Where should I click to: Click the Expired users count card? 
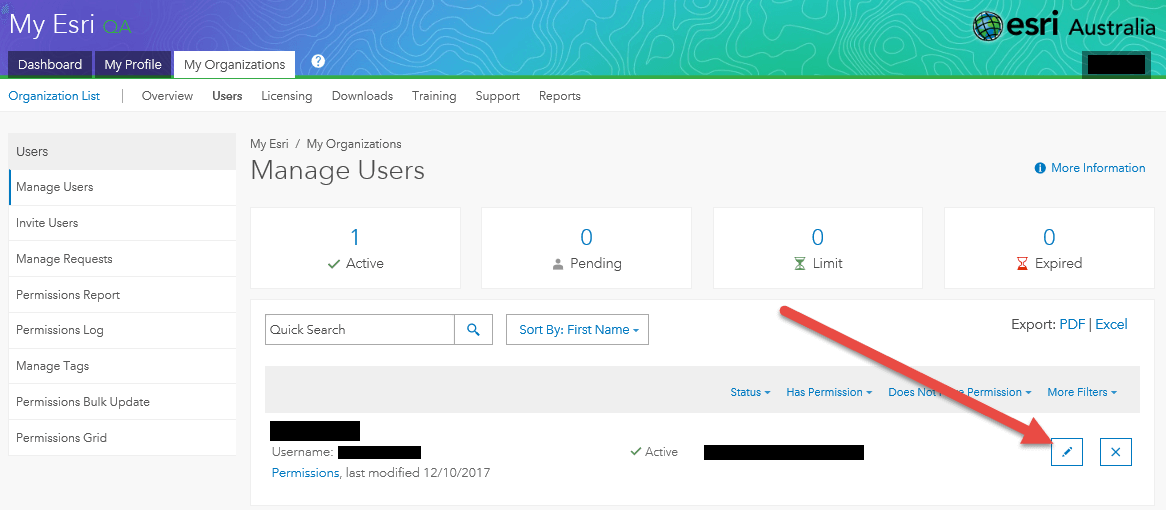click(1049, 248)
